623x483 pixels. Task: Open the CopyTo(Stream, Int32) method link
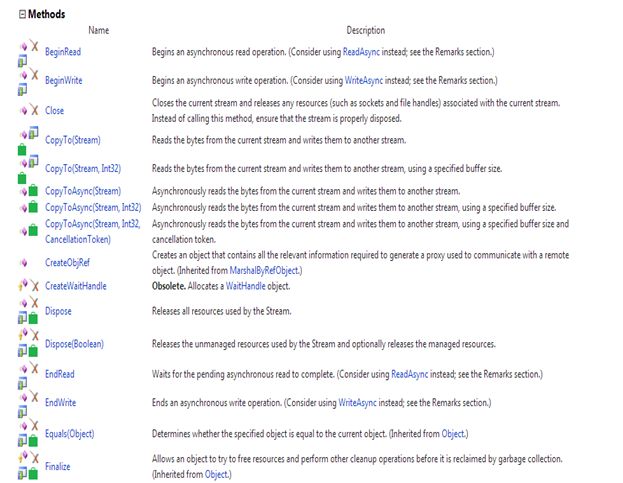click(83, 169)
